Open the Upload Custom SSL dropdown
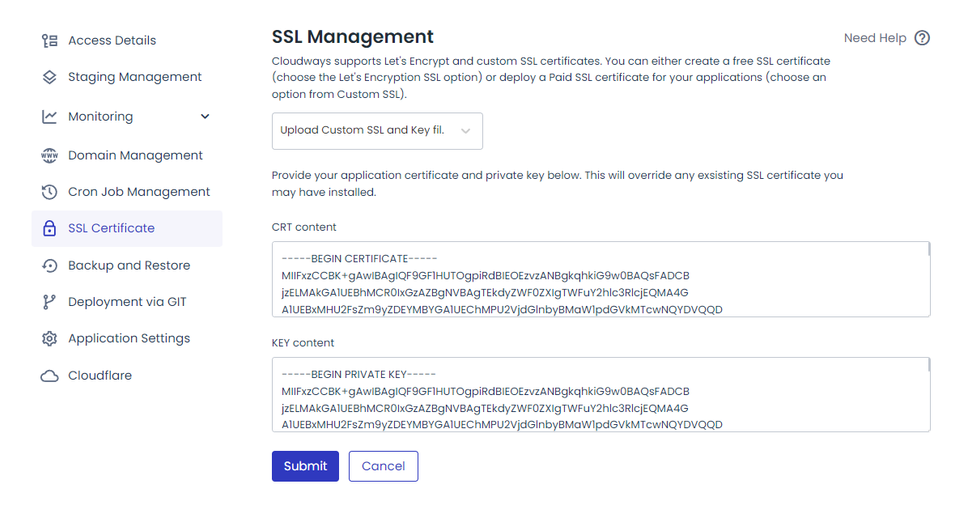Image resolution: width=960 pixels, height=514 pixels. coord(377,131)
